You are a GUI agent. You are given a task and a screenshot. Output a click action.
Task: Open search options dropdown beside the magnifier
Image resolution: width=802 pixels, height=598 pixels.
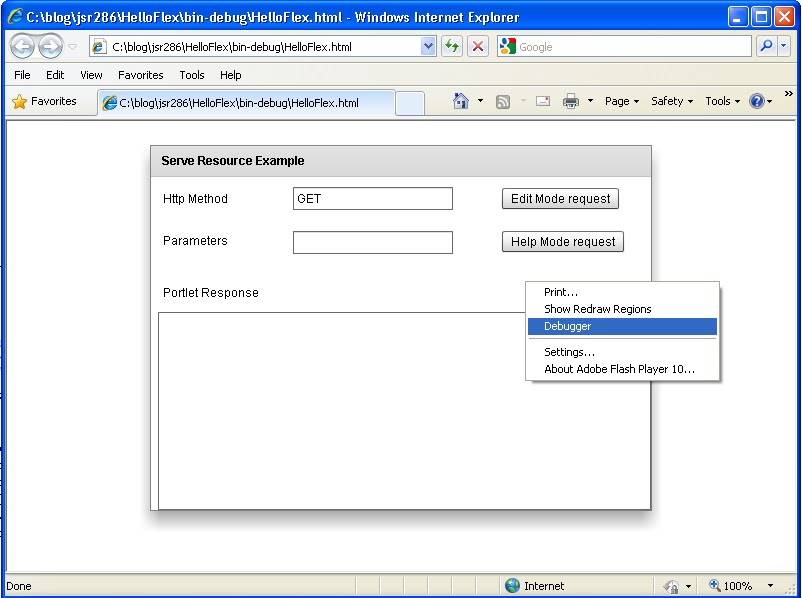(x=784, y=47)
